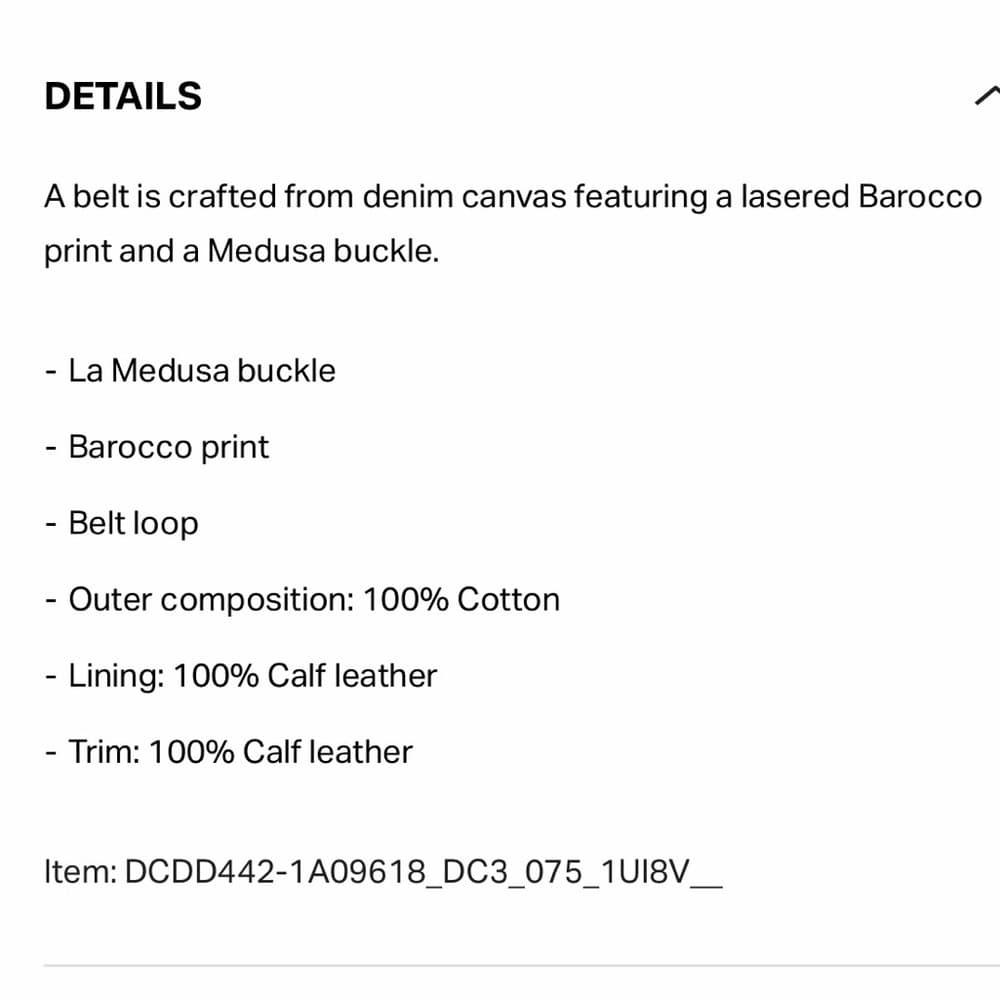Click the '100% Cotton' value text

pyautogui.click(x=462, y=599)
